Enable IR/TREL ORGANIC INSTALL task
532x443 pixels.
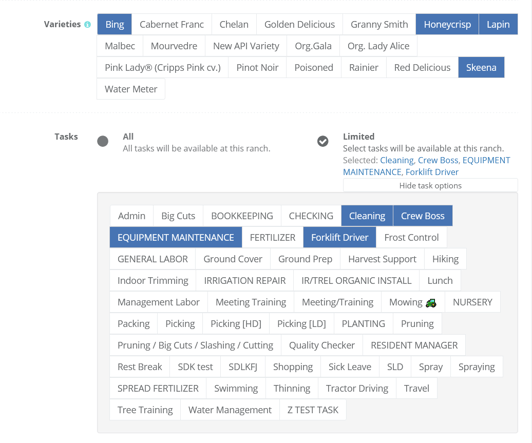pos(356,281)
